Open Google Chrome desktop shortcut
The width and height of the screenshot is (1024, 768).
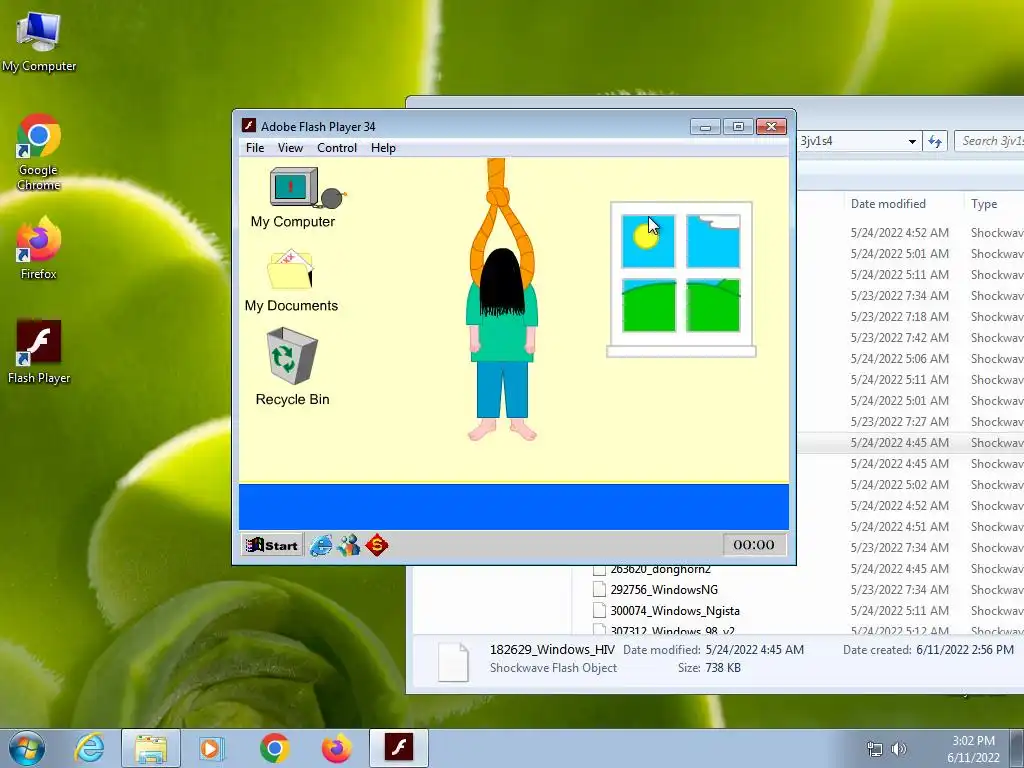39,152
